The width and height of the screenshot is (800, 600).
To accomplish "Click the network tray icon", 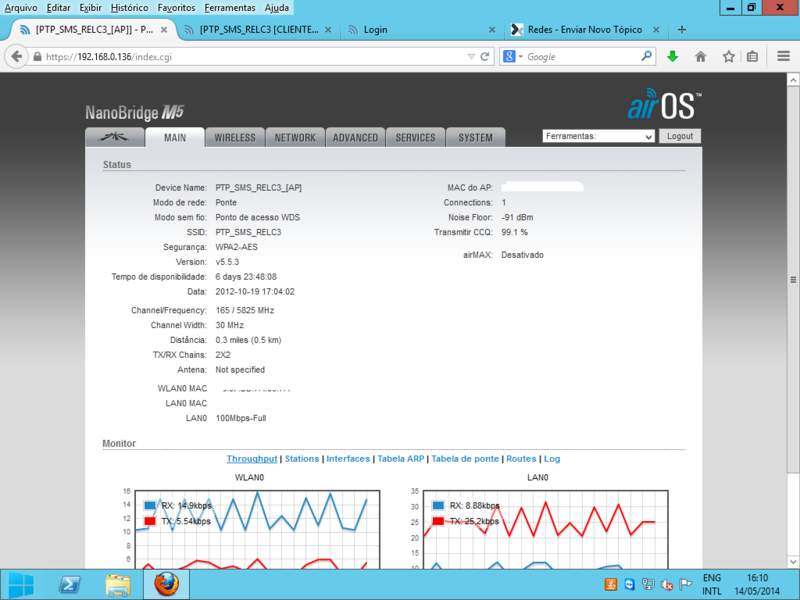I will click(648, 585).
